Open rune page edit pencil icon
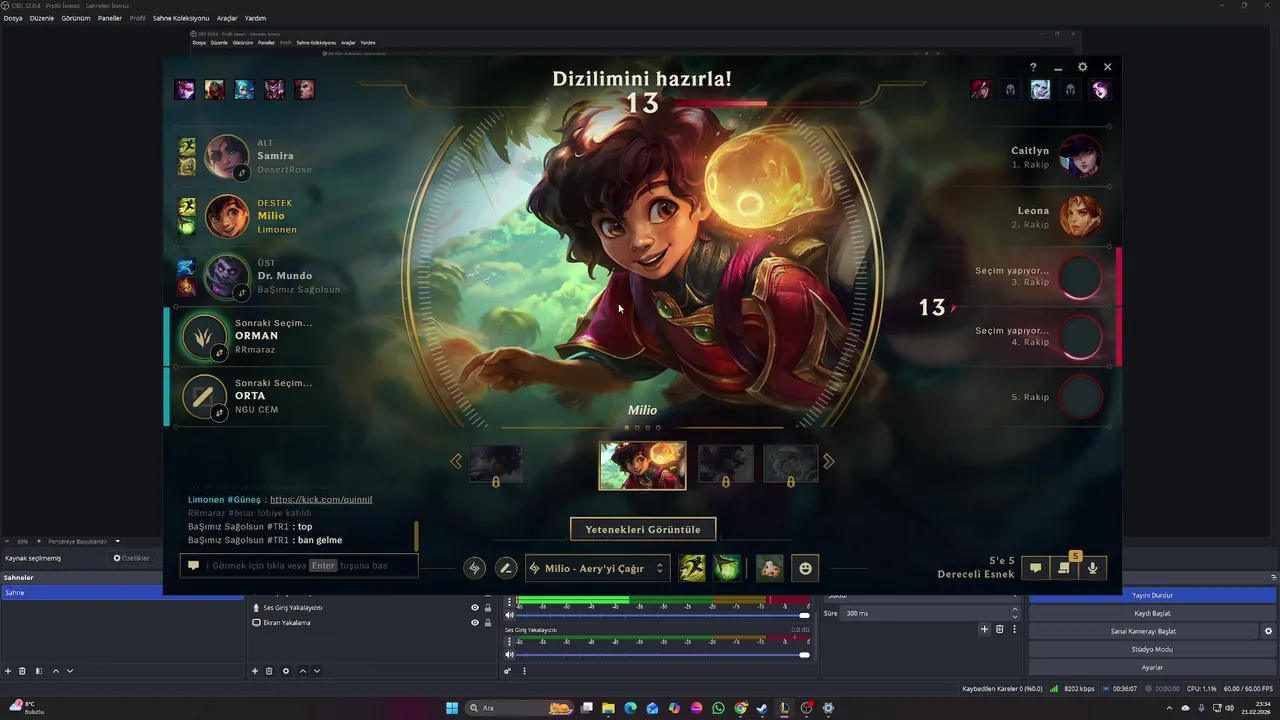1280x720 pixels. pos(506,568)
